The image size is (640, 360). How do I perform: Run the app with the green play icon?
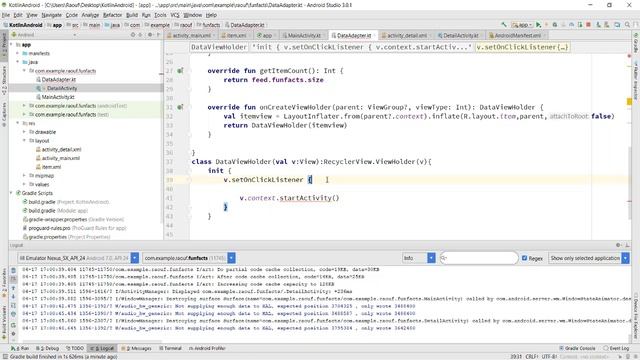point(538,25)
